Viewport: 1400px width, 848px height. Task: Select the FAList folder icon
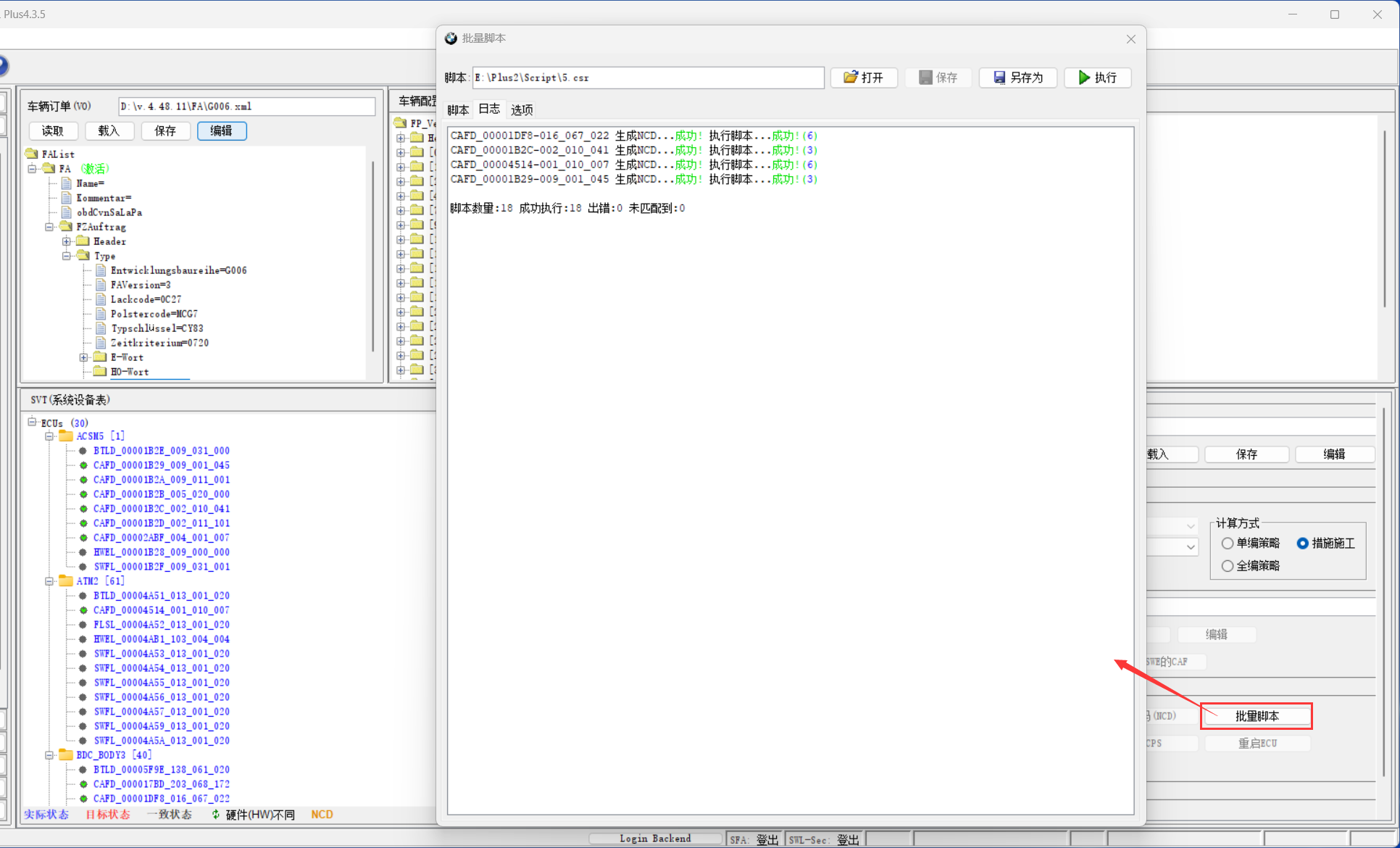[x=32, y=154]
